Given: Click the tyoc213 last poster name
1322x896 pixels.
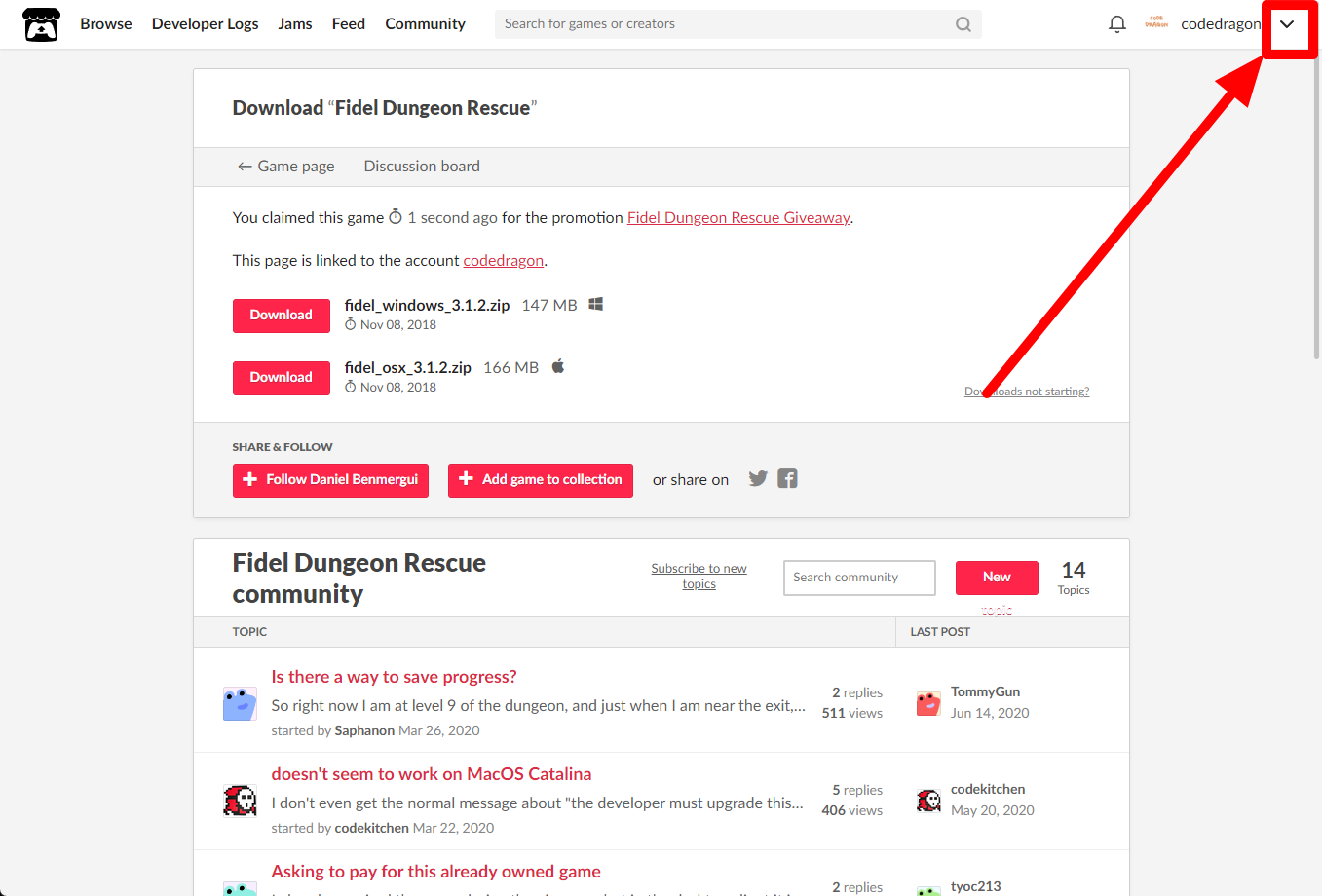Looking at the screenshot, I should coord(976,886).
